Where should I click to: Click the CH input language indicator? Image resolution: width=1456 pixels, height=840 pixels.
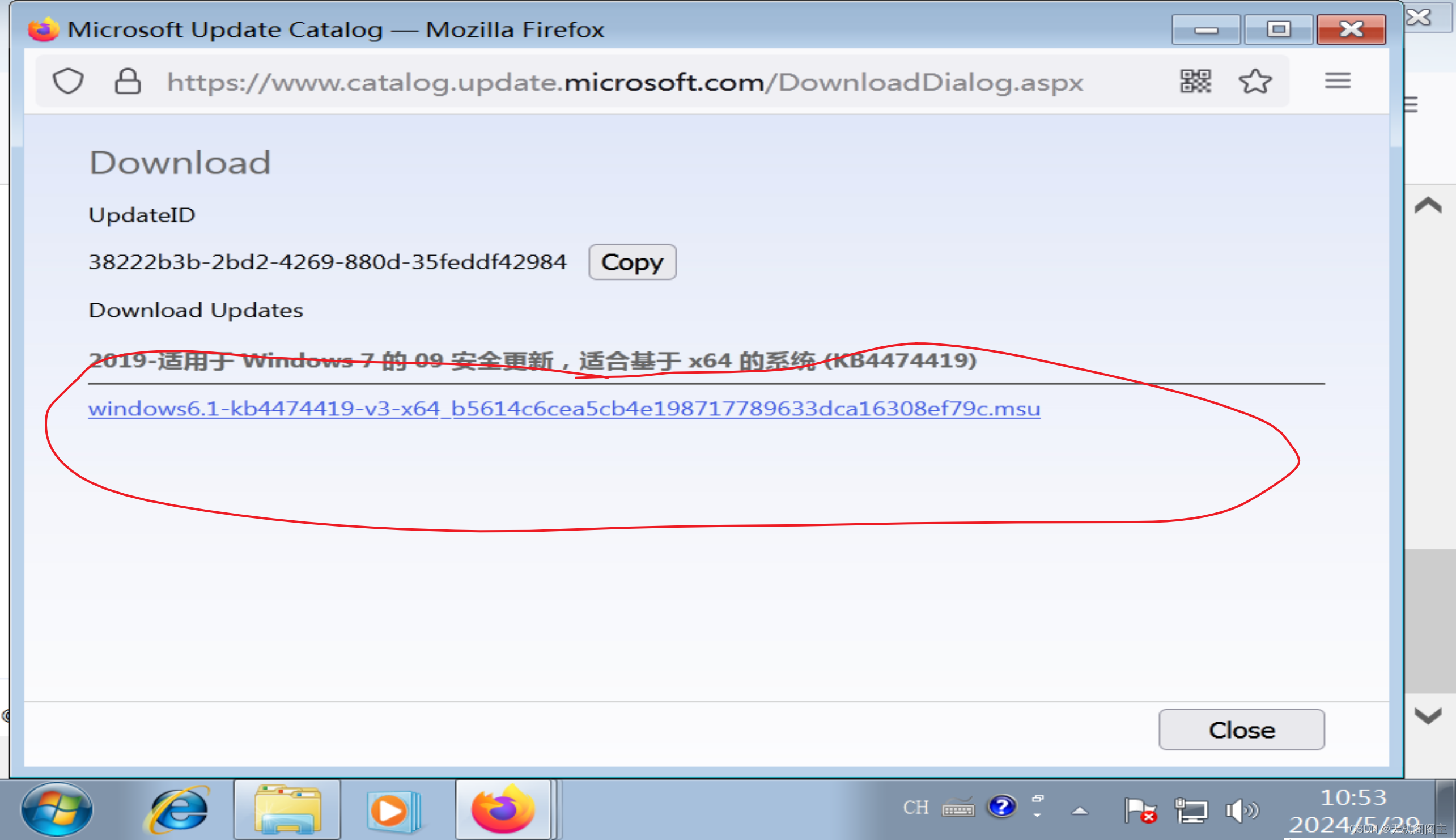pos(915,807)
